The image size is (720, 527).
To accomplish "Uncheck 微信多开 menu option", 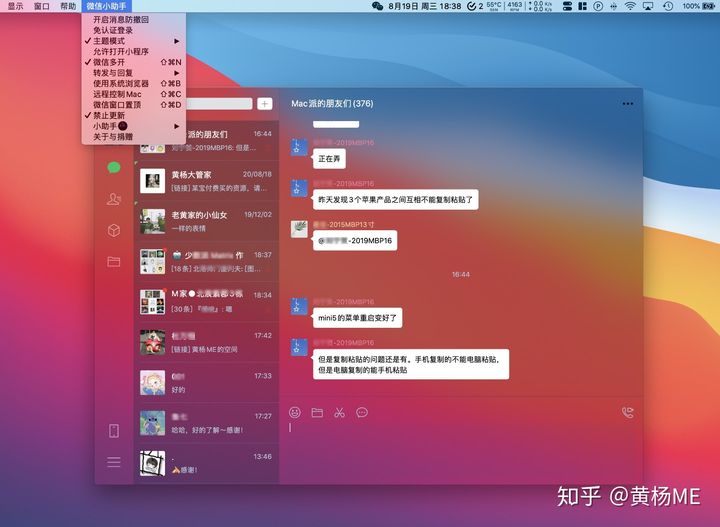I will (x=134, y=62).
